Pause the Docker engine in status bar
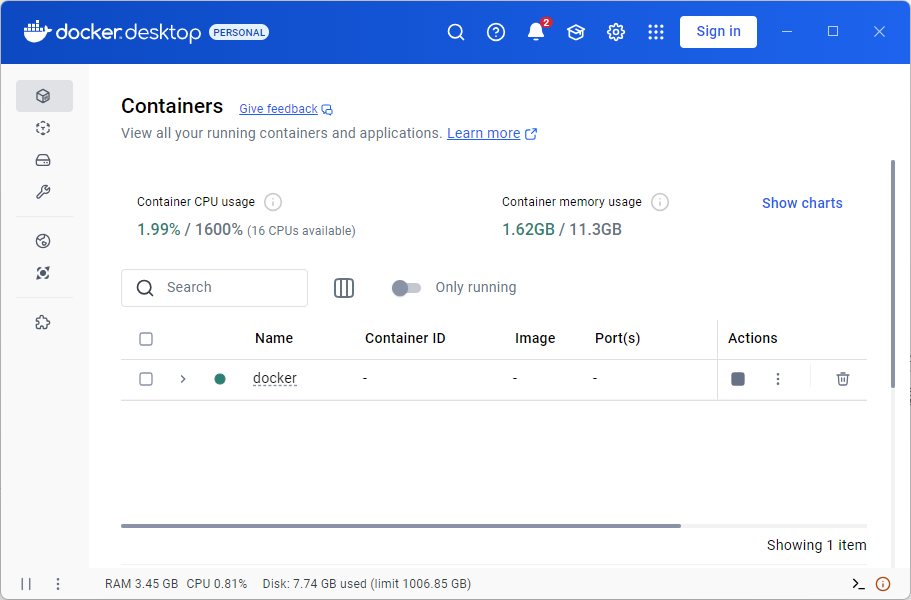The image size is (911, 600). [x=26, y=584]
